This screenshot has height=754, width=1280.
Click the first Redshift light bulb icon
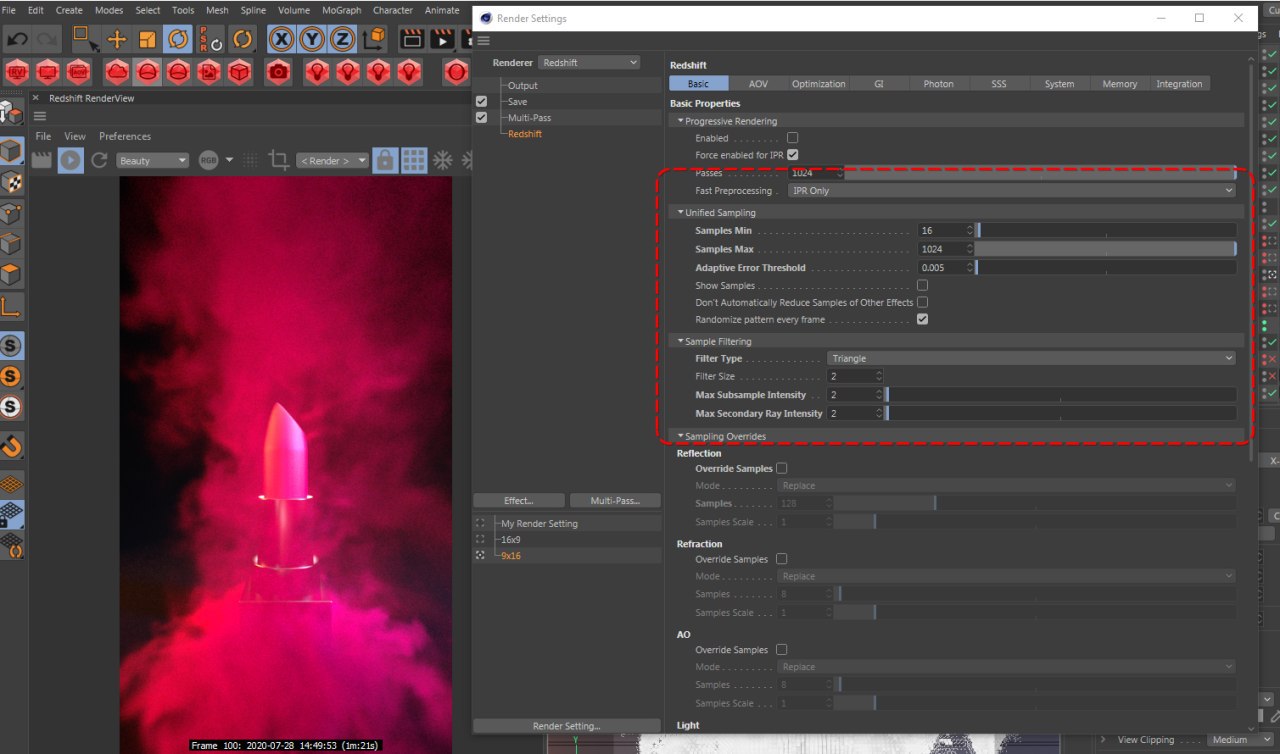(317, 72)
